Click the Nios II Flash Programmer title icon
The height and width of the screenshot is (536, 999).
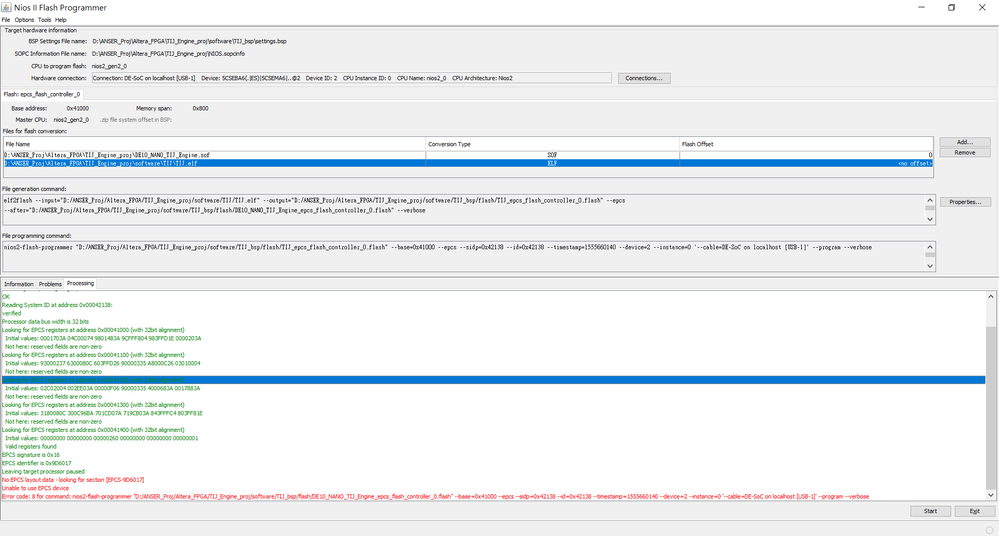click(6, 8)
